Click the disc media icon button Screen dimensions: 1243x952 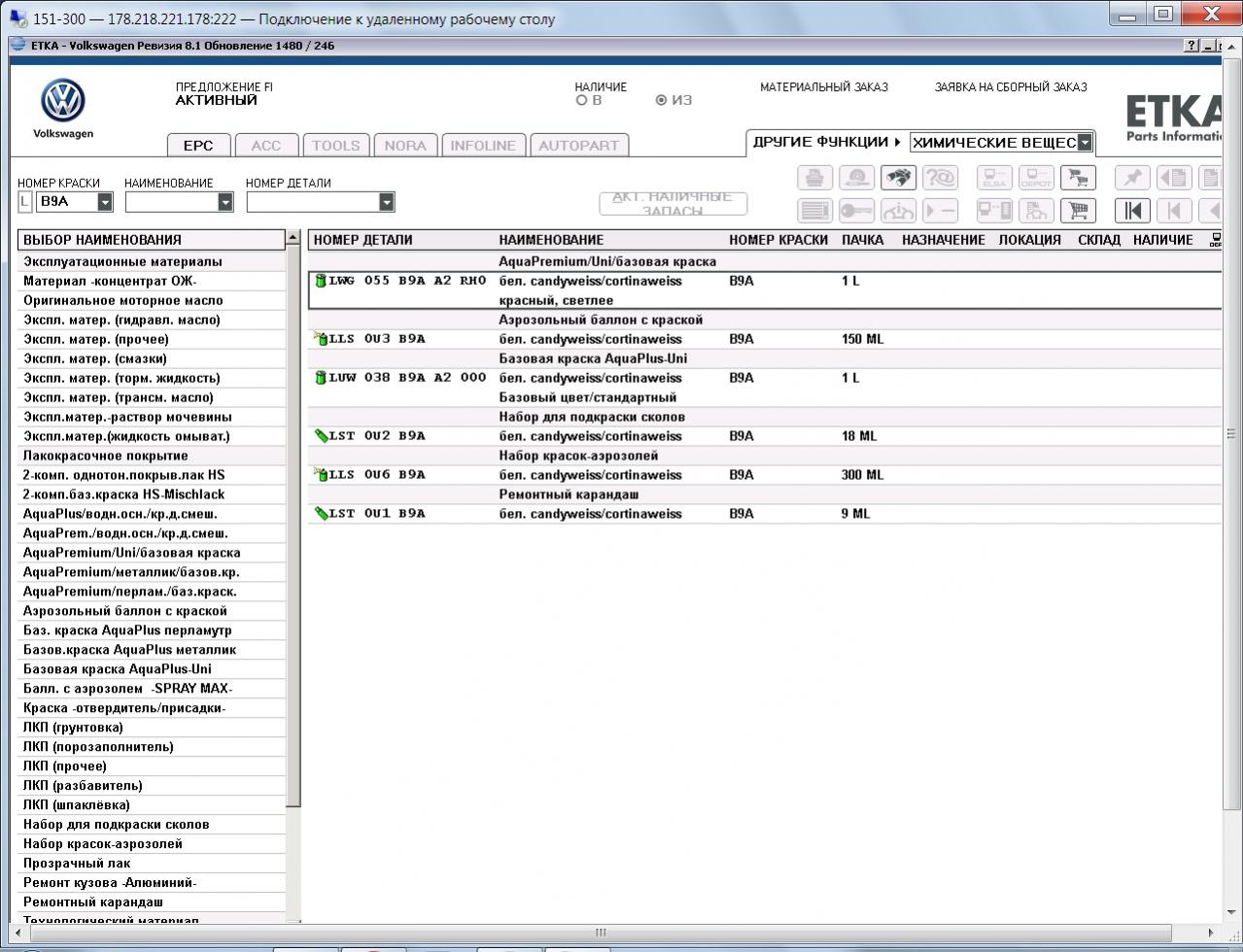856,178
